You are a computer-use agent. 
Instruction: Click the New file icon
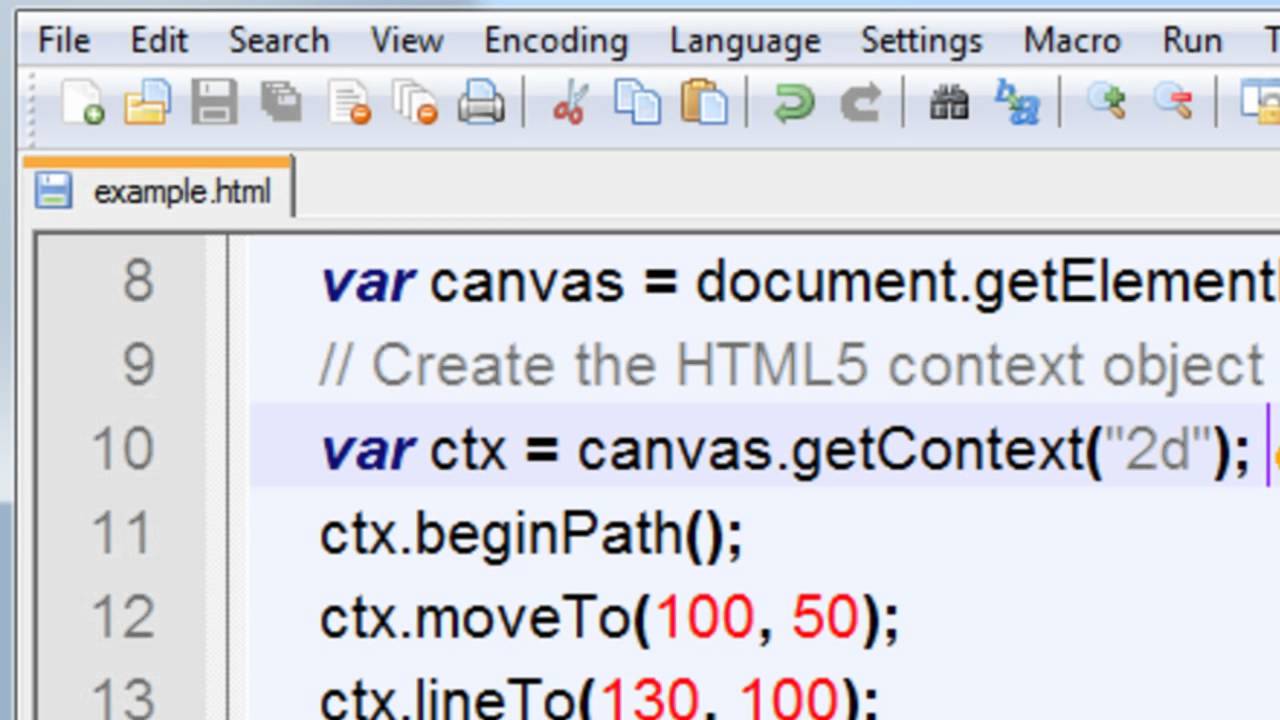[82, 102]
